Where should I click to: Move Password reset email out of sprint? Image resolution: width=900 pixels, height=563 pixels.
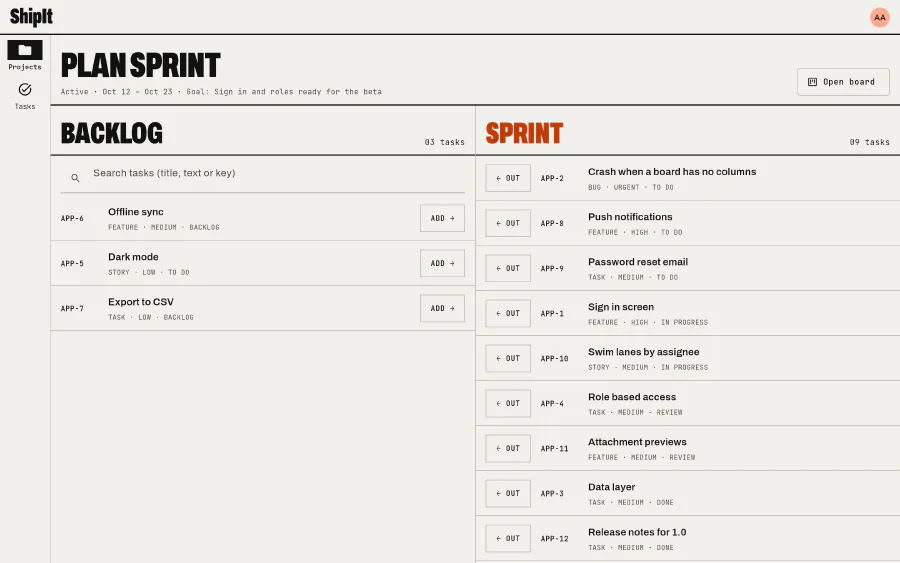pos(508,268)
